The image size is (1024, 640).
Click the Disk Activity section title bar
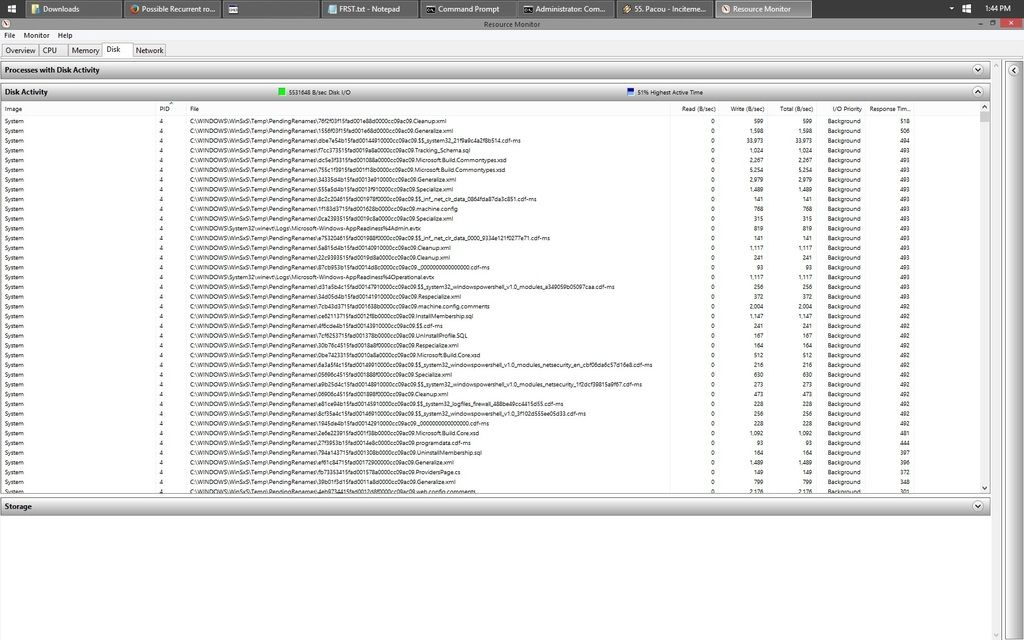click(495, 92)
